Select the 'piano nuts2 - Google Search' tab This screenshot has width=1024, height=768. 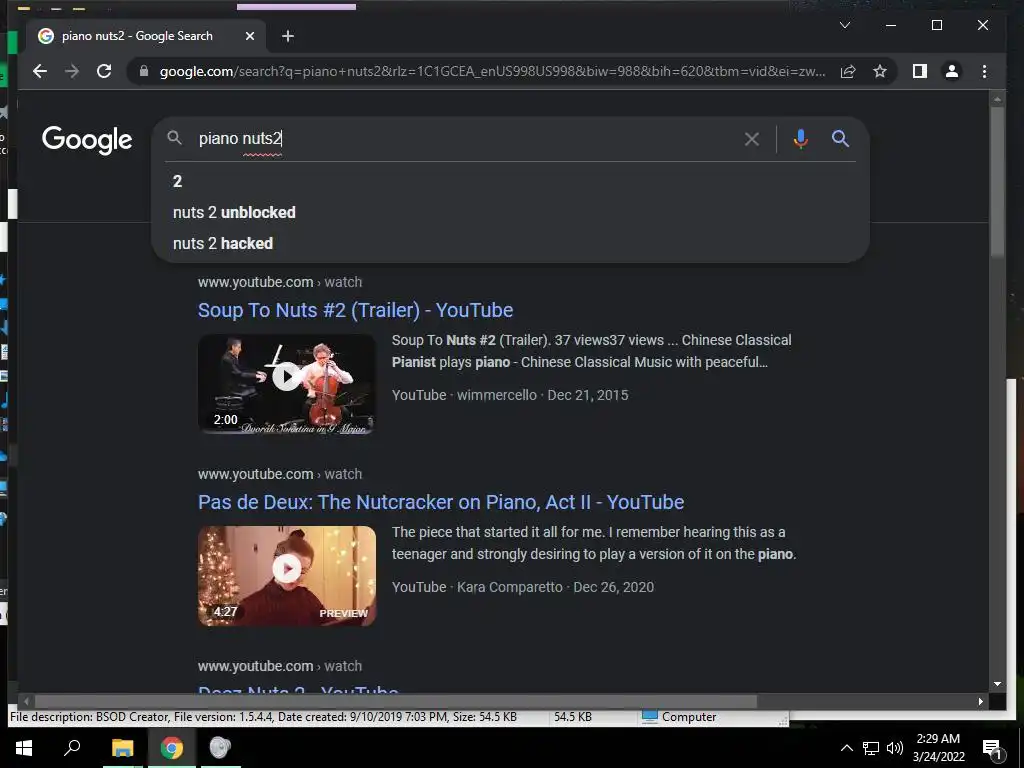tap(146, 36)
